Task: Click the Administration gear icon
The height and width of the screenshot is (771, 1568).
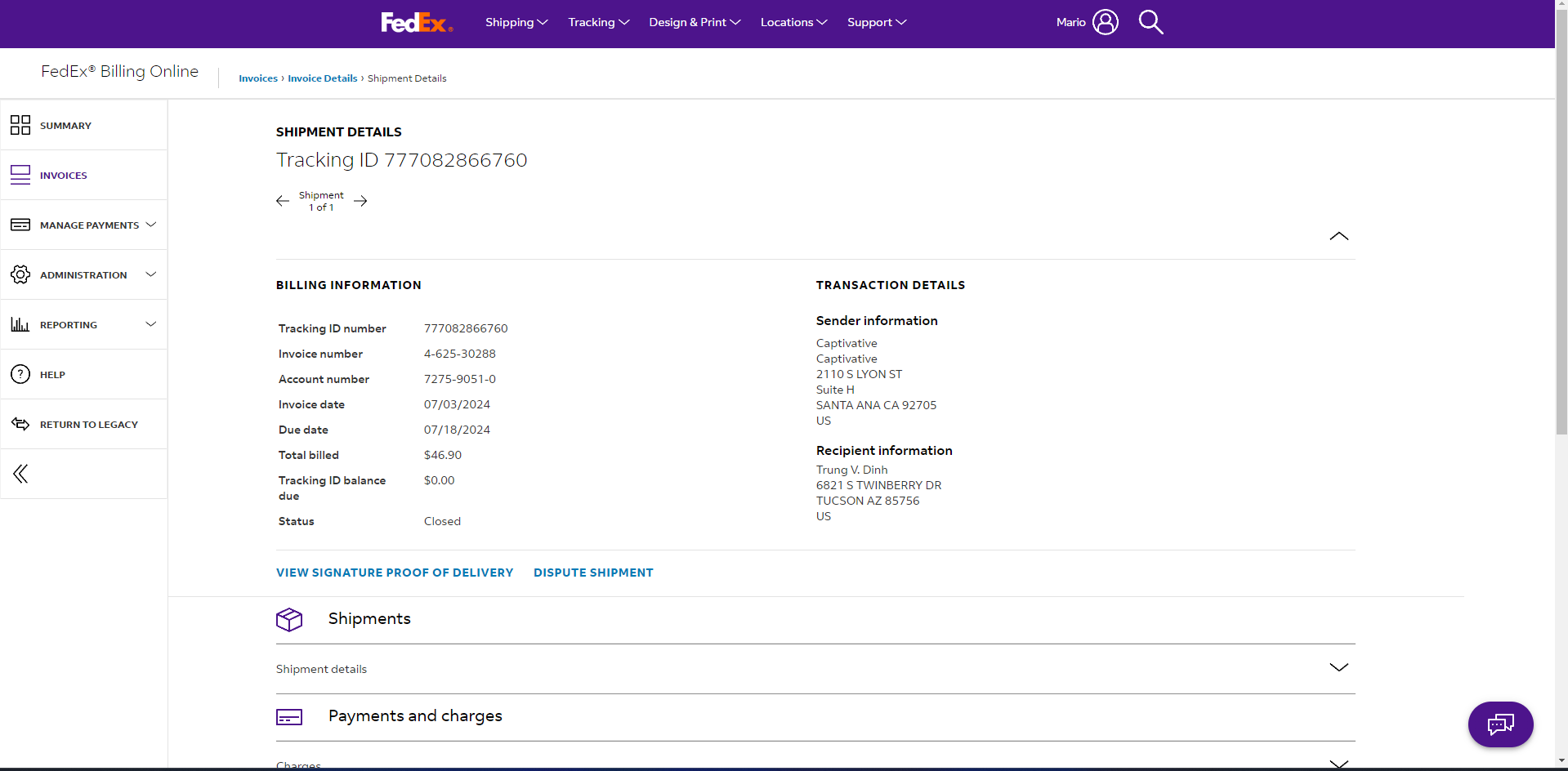Action: (x=20, y=274)
